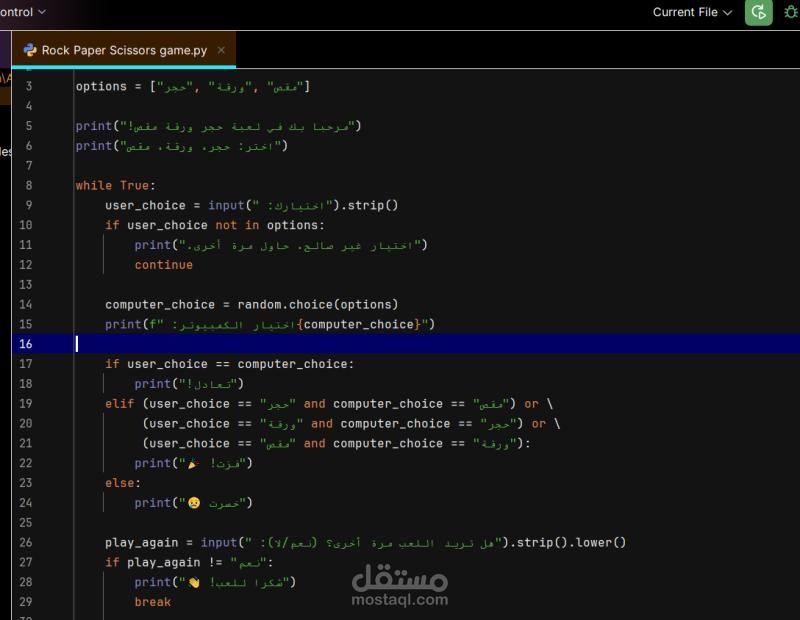Click the 'break' keyword on line 29
Viewport: 800px width, 620px height.
tap(153, 602)
